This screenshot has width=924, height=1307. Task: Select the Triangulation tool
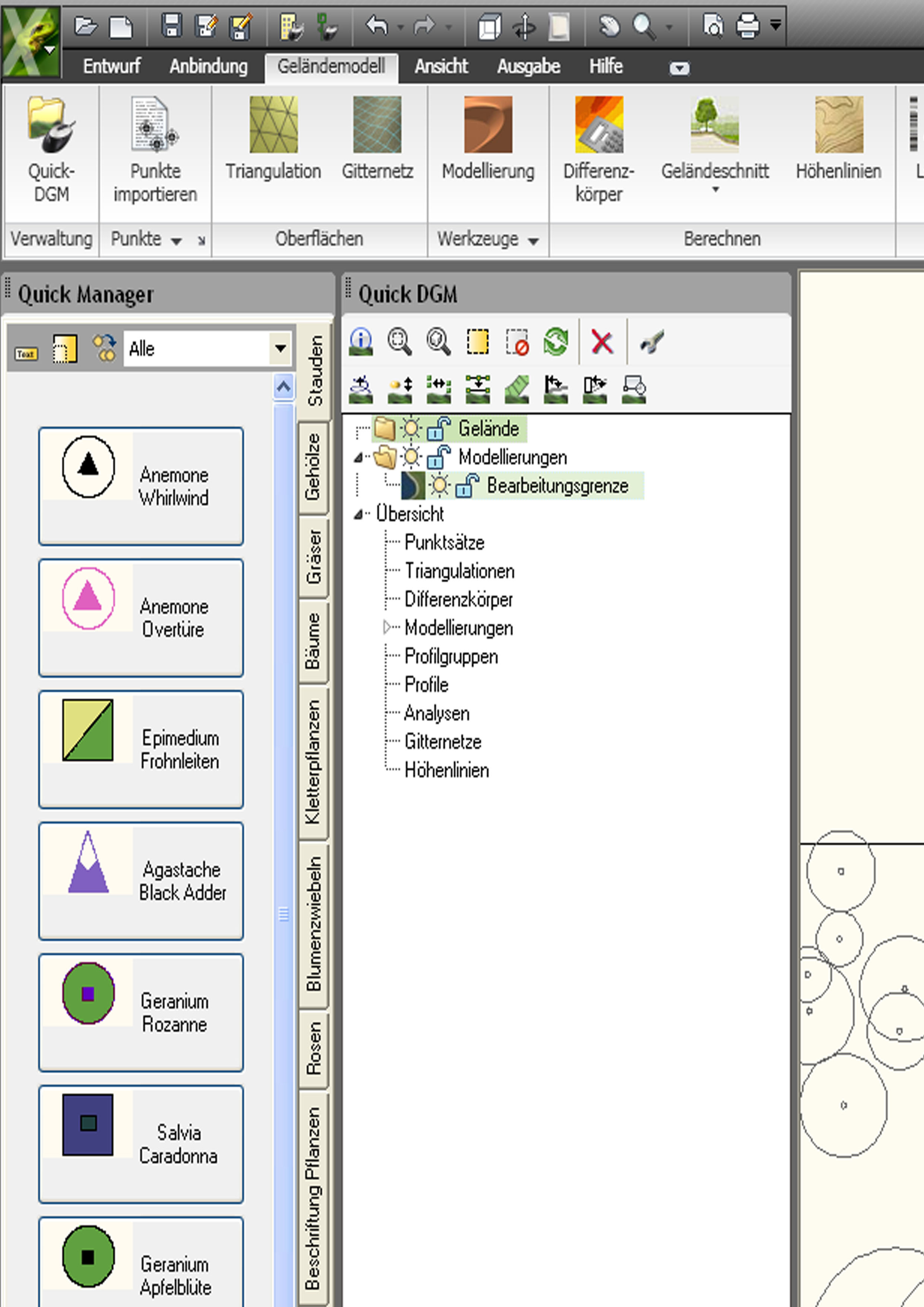273,138
